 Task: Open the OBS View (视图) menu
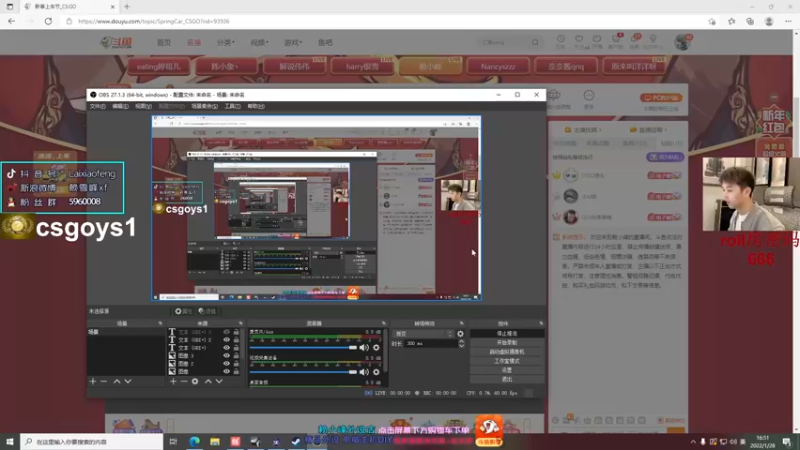click(143, 106)
